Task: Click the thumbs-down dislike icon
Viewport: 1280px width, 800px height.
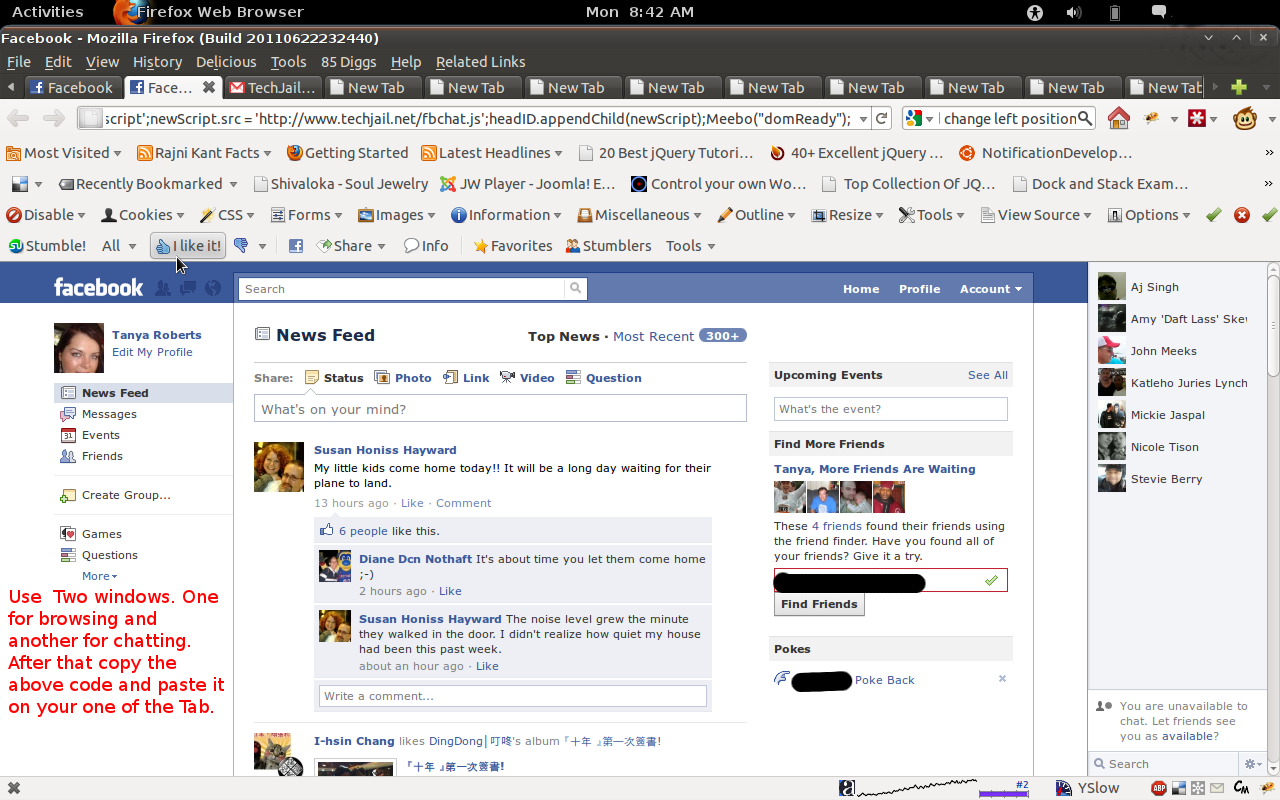Action: click(240, 246)
